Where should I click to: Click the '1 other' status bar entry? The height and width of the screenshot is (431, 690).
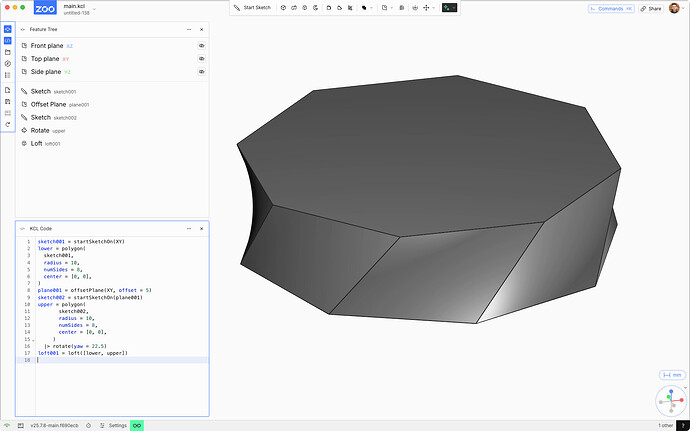click(x=665, y=426)
